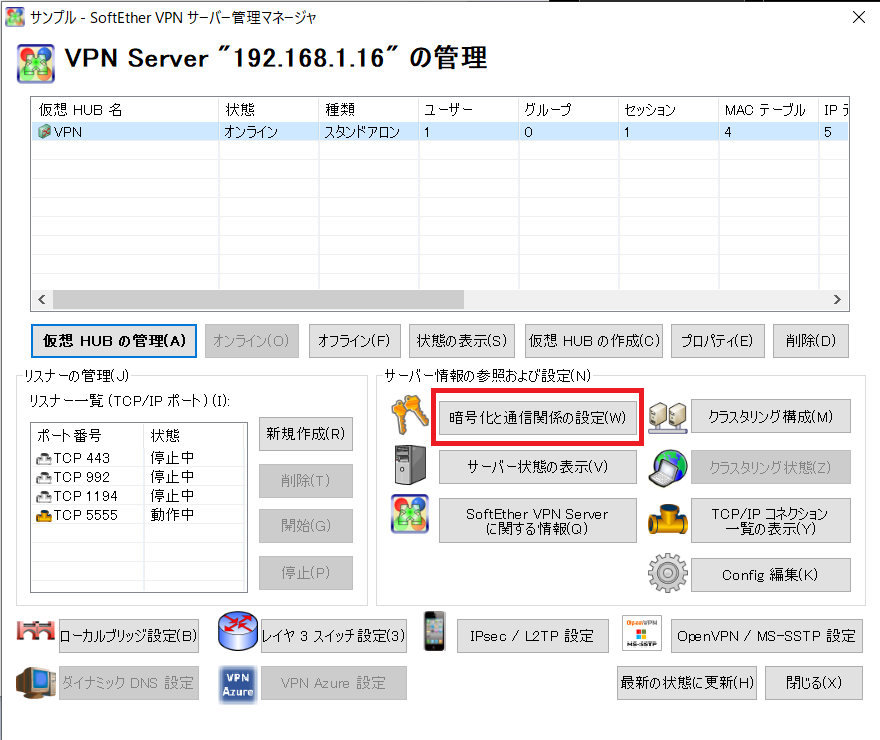This screenshot has height=740, width=880.
Task: Open hub プロパティ(E)
Action: pyautogui.click(x=718, y=341)
